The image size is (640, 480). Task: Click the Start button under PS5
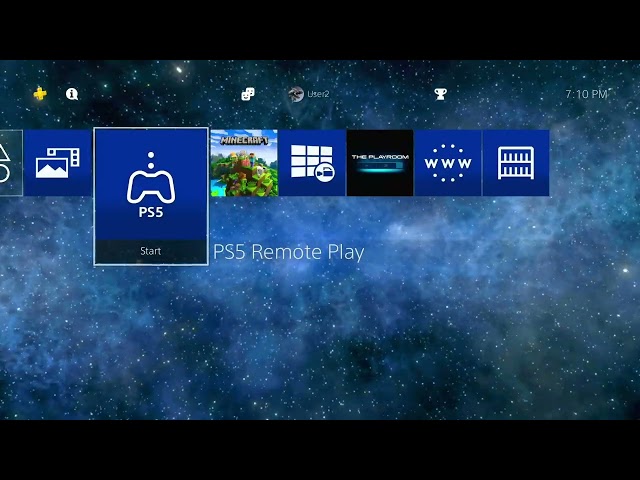pyautogui.click(x=151, y=251)
